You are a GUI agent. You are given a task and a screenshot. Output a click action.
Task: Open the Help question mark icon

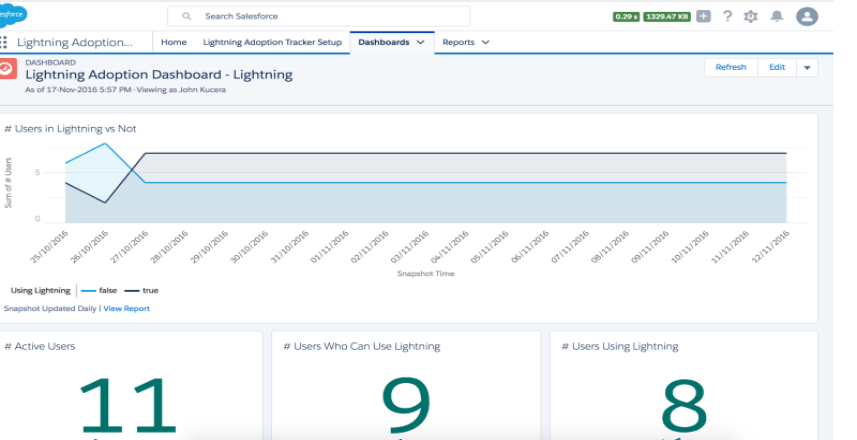[x=727, y=16]
